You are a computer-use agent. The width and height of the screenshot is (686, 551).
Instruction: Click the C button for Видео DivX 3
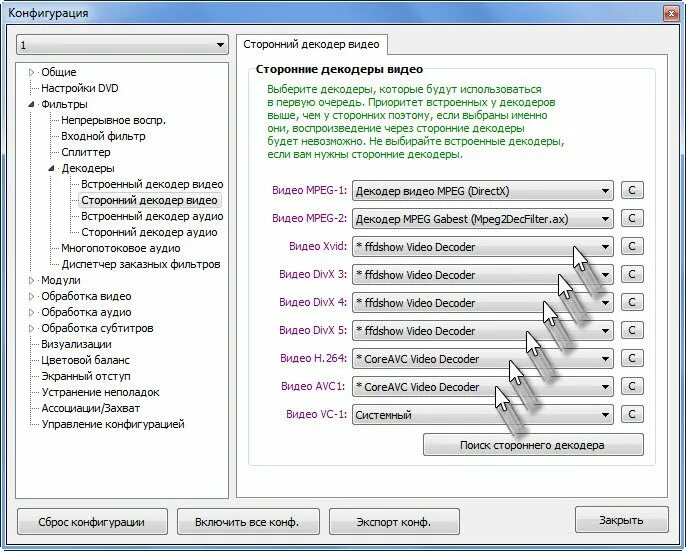632,274
